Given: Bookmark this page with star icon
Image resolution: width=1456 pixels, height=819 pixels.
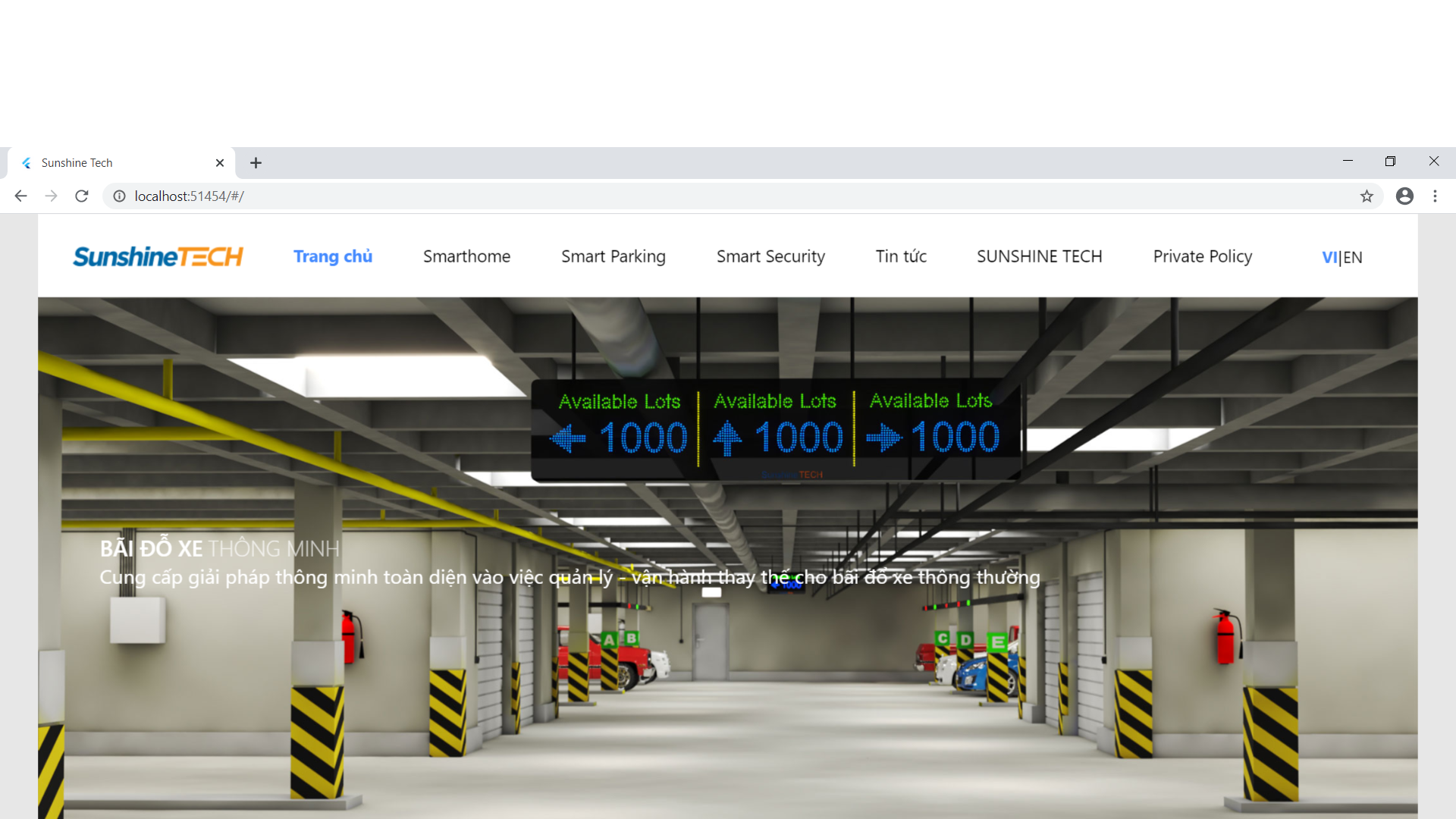Looking at the screenshot, I should [x=1367, y=196].
